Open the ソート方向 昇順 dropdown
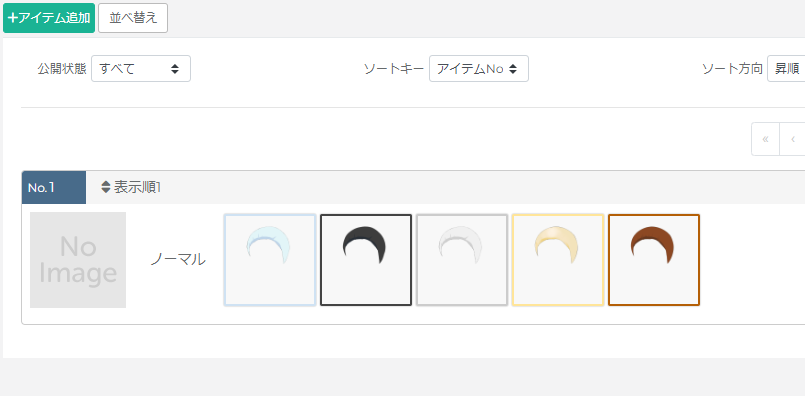The width and height of the screenshot is (805, 396). 786,69
